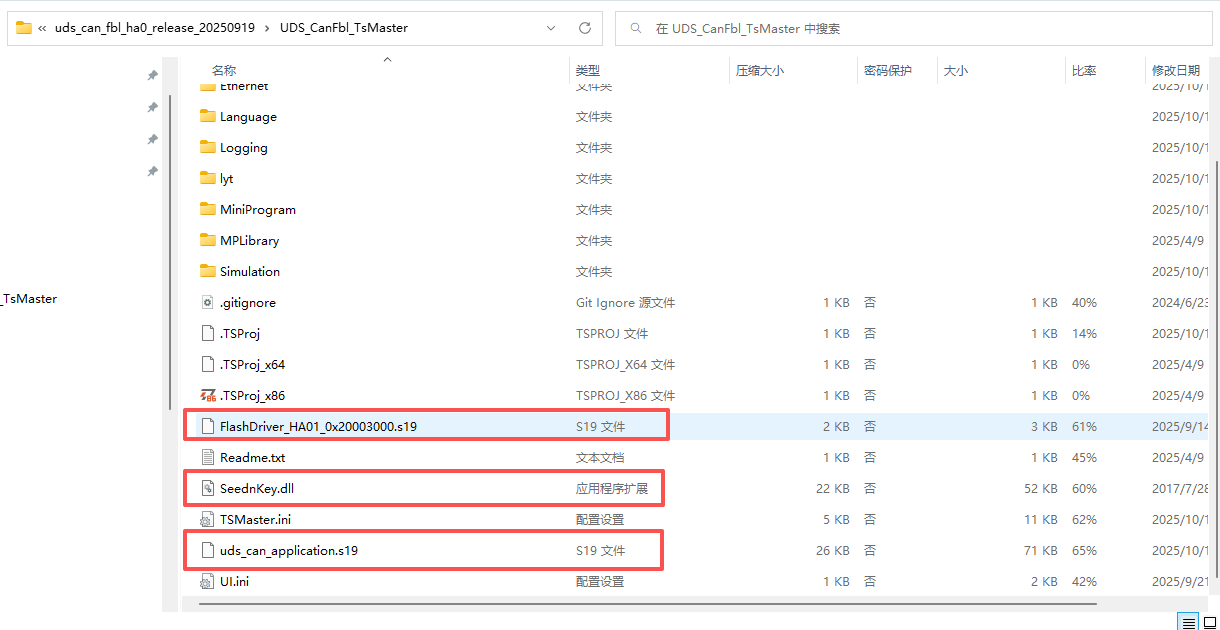
Task: Select the SeednKey.dll file icon
Action: pos(208,489)
